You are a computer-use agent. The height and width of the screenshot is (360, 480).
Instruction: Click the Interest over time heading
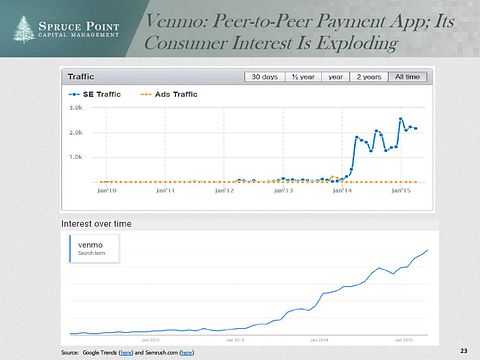(x=96, y=224)
